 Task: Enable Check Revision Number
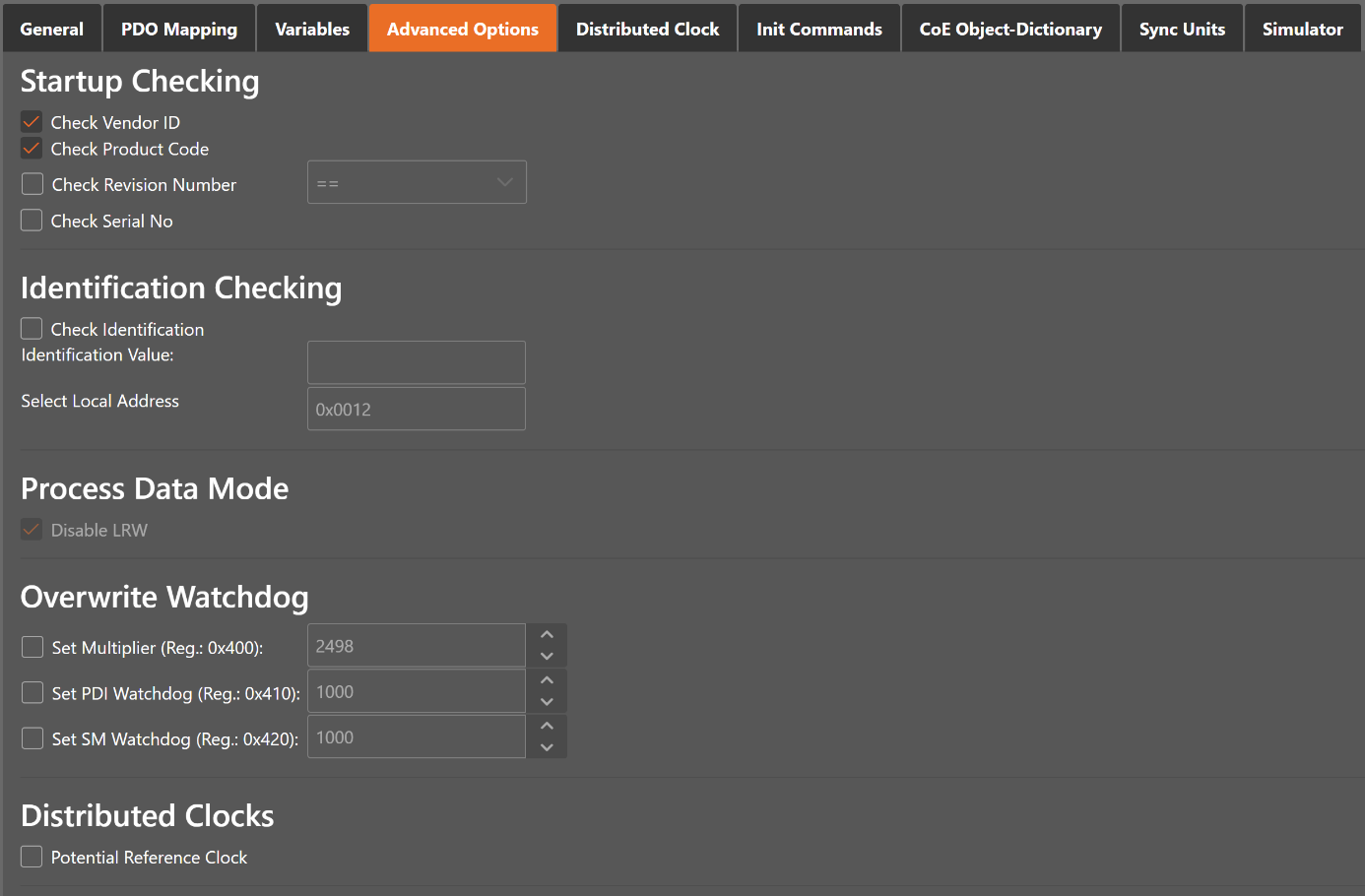31,183
